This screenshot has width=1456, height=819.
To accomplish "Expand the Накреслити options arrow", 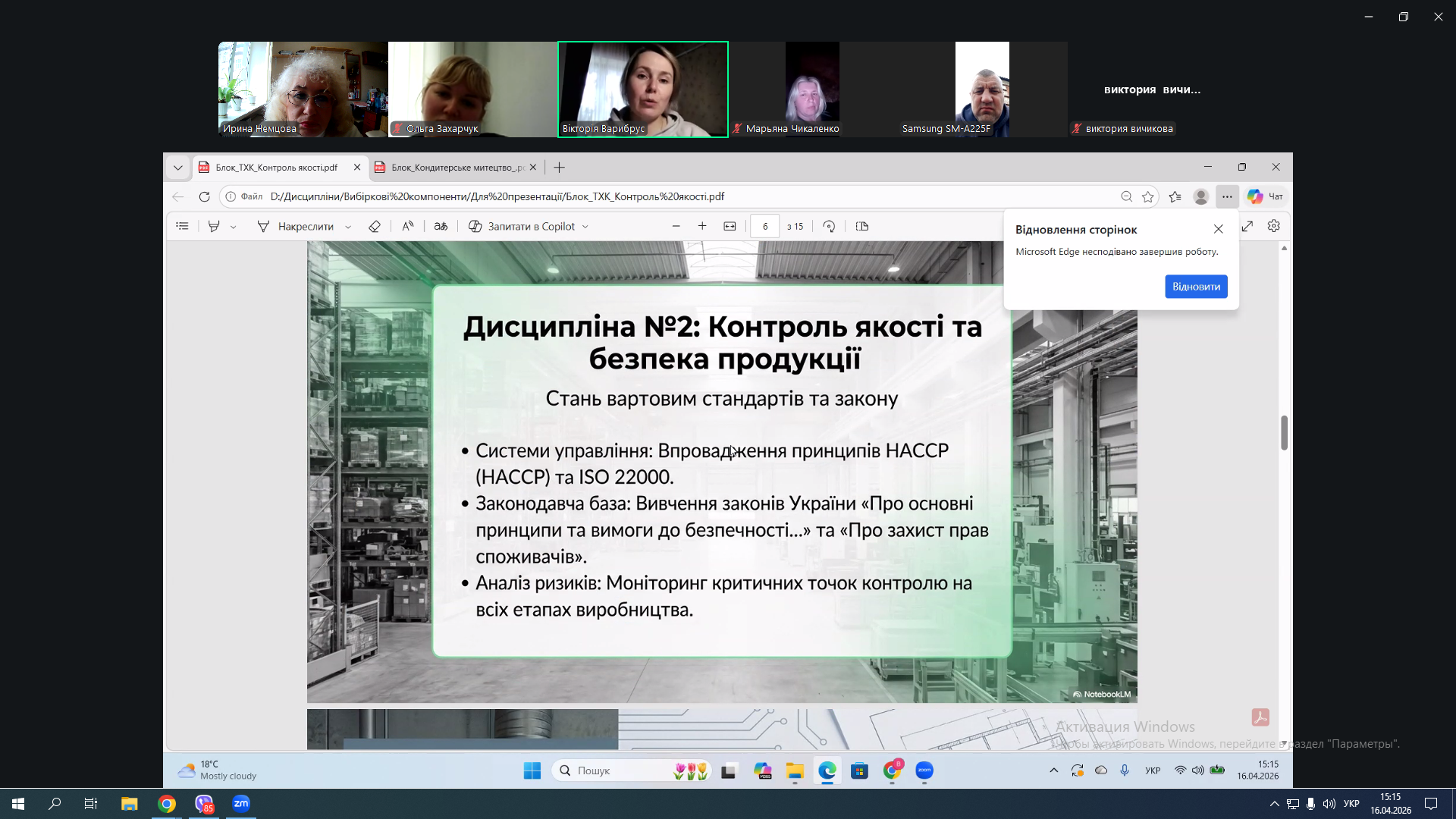I will click(348, 227).
